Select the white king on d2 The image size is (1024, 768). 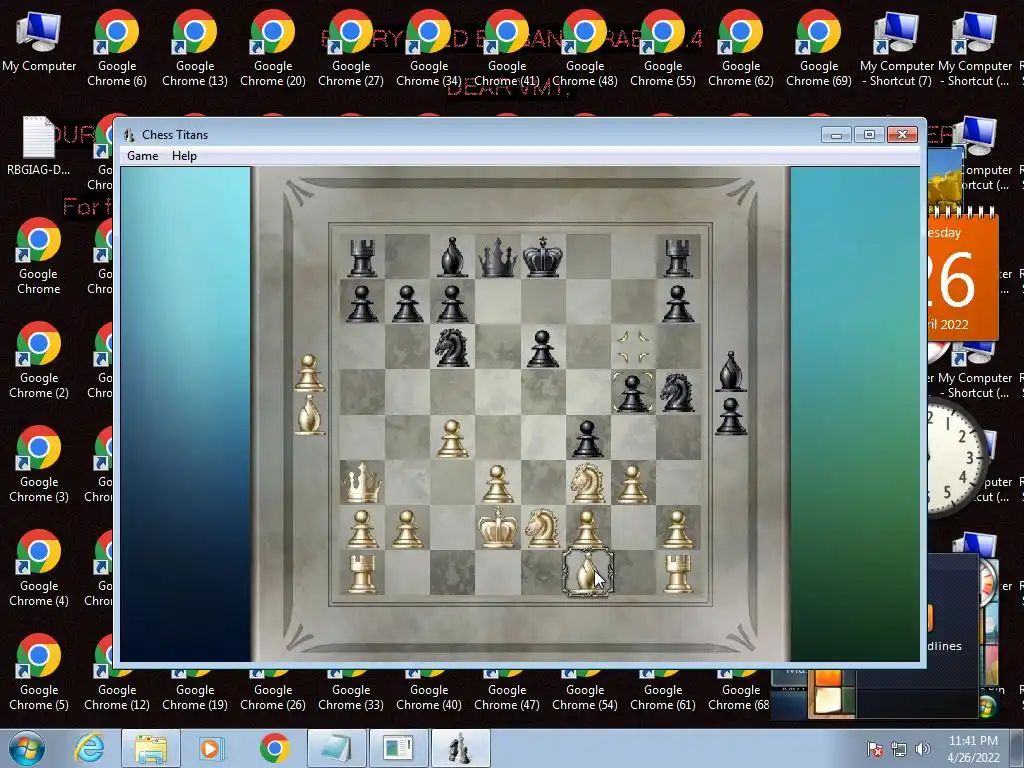click(x=498, y=527)
